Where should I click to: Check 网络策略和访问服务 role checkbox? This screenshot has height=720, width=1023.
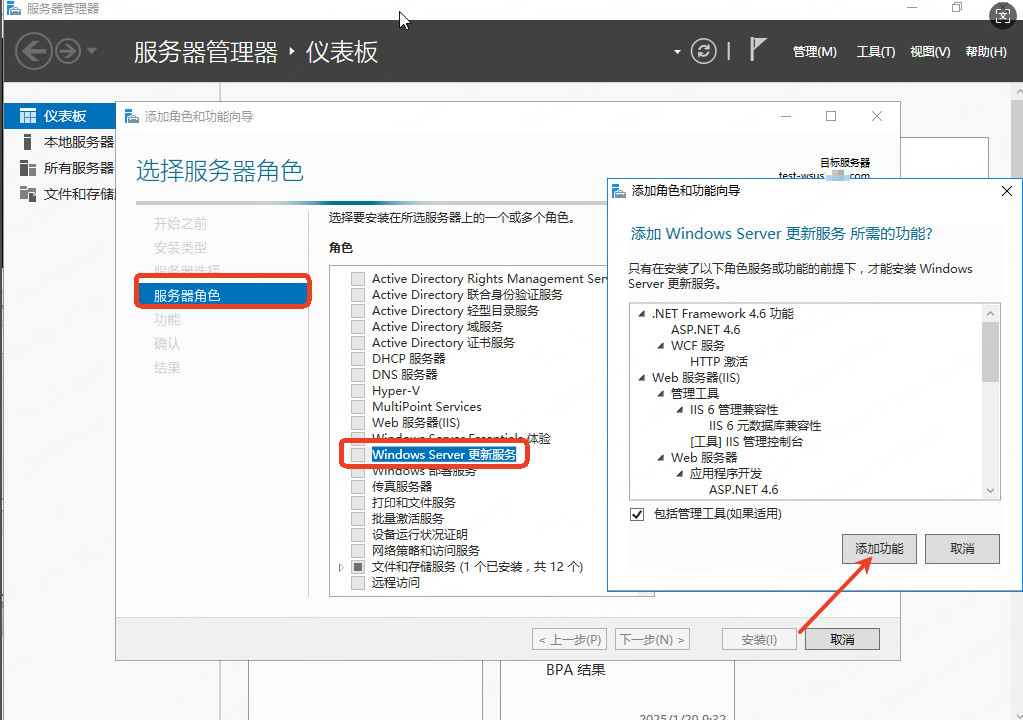[358, 550]
